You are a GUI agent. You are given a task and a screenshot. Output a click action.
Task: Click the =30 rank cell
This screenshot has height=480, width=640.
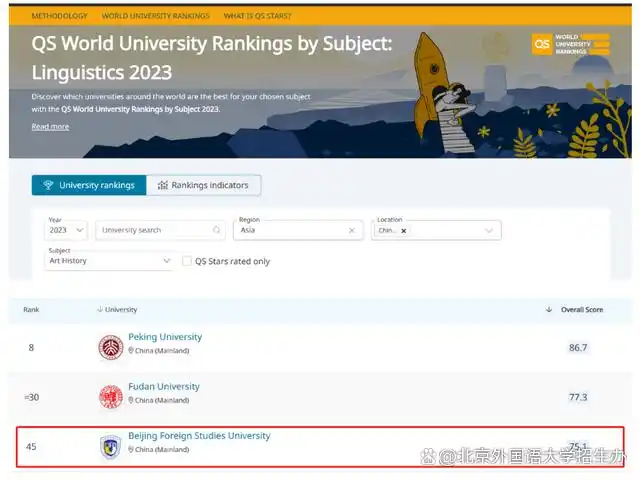point(31,397)
